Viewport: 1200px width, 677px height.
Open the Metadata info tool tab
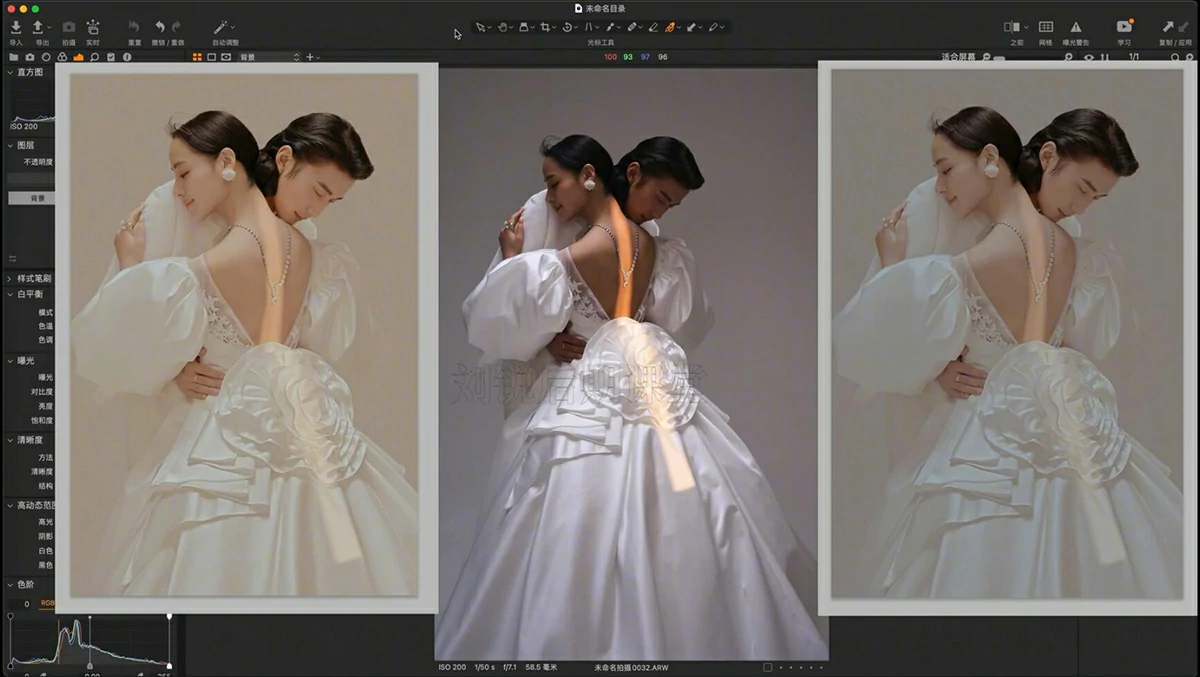(126, 57)
